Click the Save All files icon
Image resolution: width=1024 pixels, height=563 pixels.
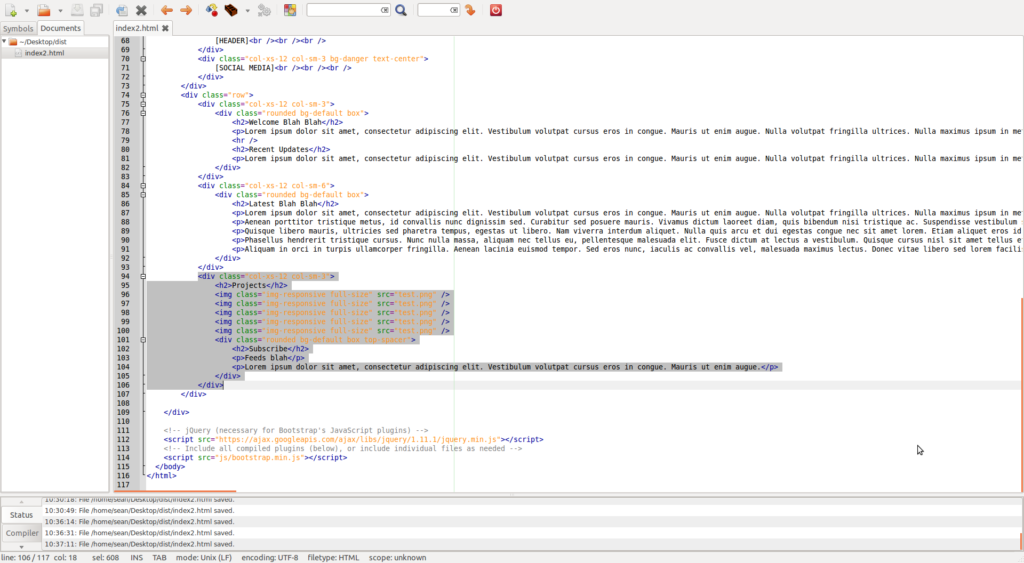pyautogui.click(x=97, y=10)
